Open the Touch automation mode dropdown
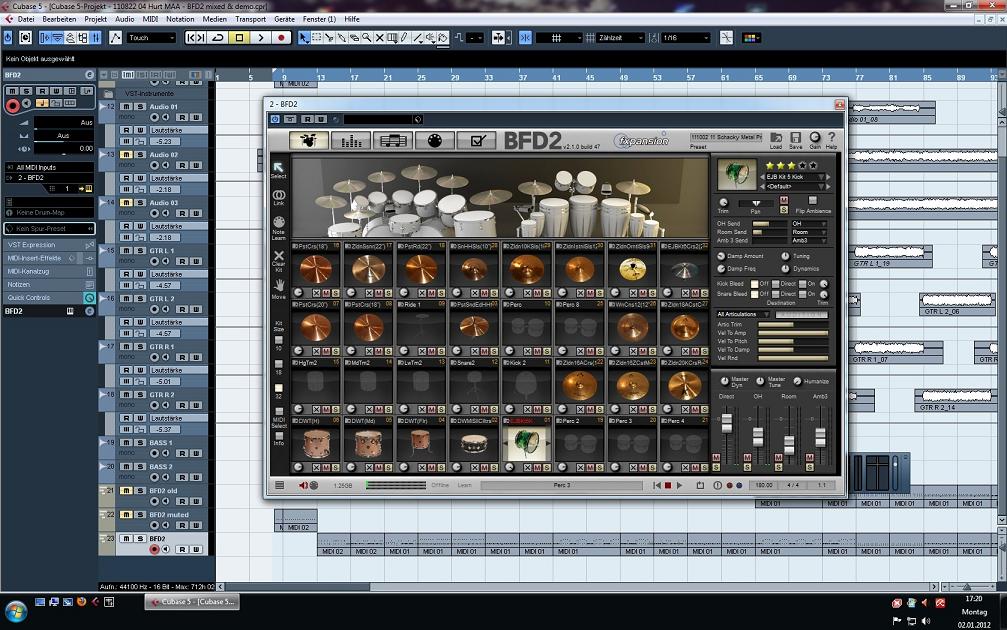 tap(152, 38)
